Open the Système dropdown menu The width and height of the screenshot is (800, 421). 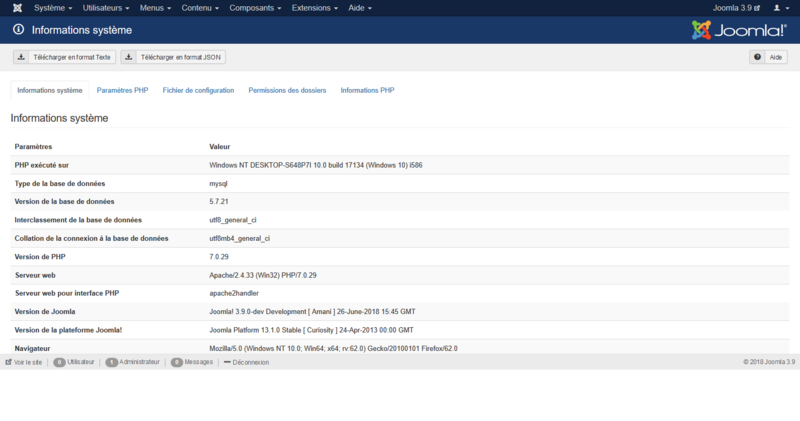(53, 8)
